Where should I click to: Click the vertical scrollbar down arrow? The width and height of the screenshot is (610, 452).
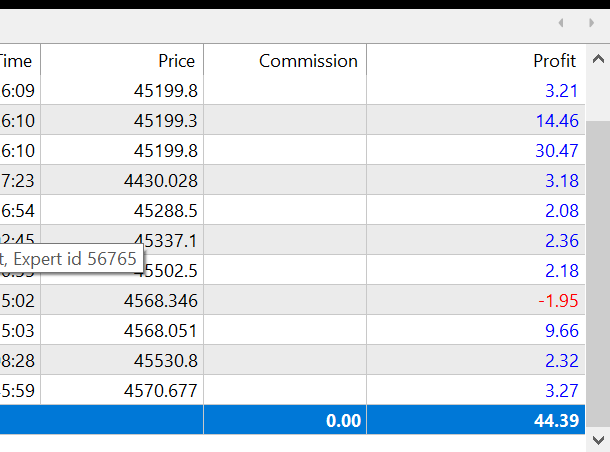click(597, 439)
